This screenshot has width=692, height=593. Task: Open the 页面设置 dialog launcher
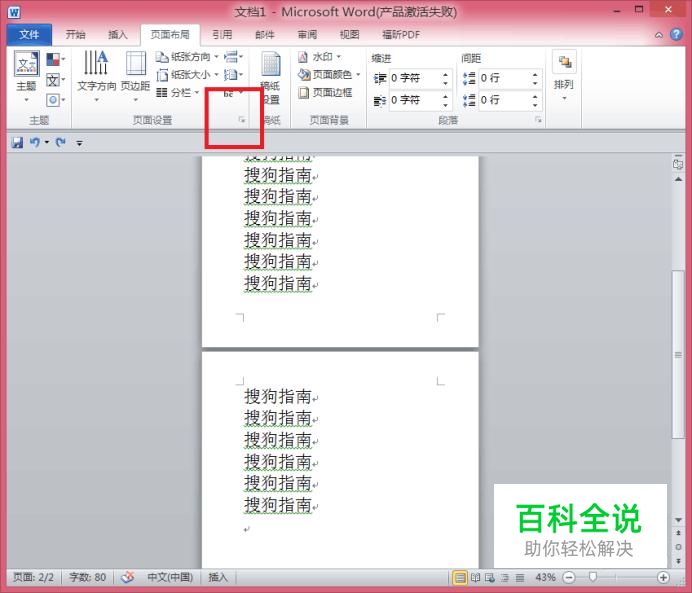pyautogui.click(x=241, y=120)
